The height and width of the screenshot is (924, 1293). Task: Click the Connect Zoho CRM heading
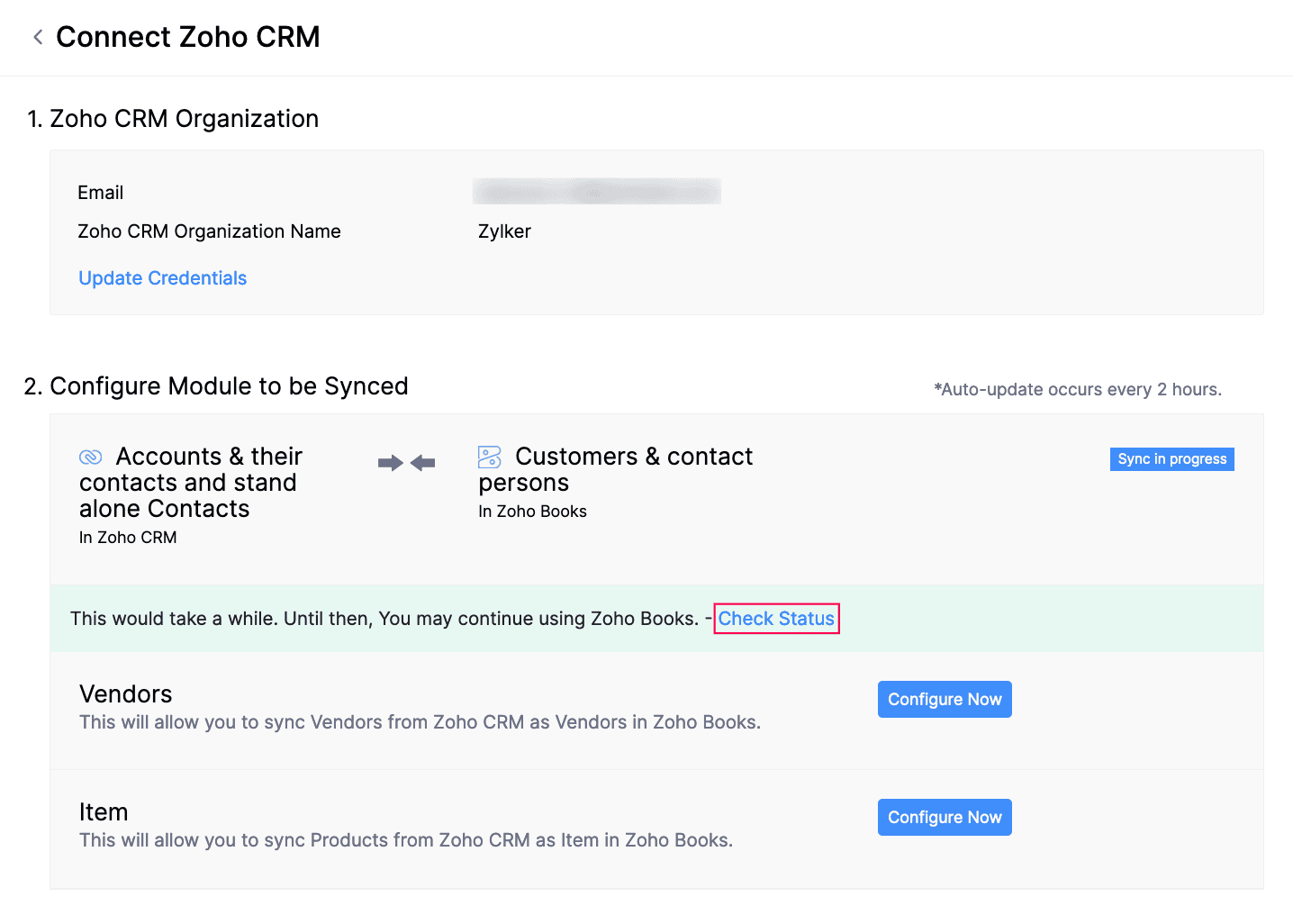(188, 37)
